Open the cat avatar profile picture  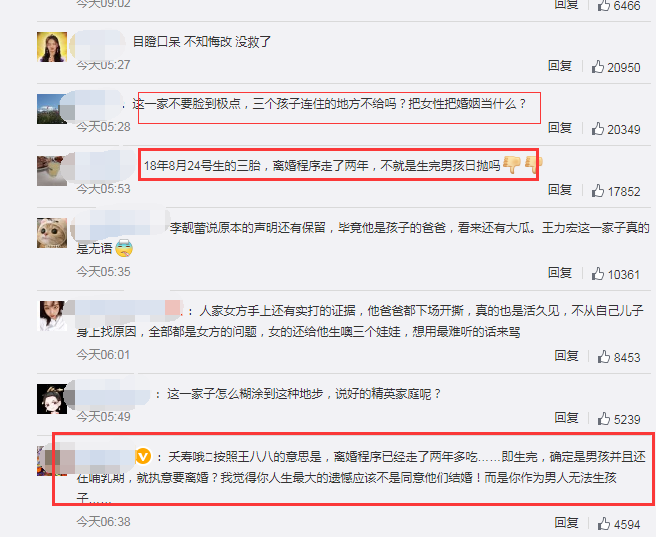(52, 233)
